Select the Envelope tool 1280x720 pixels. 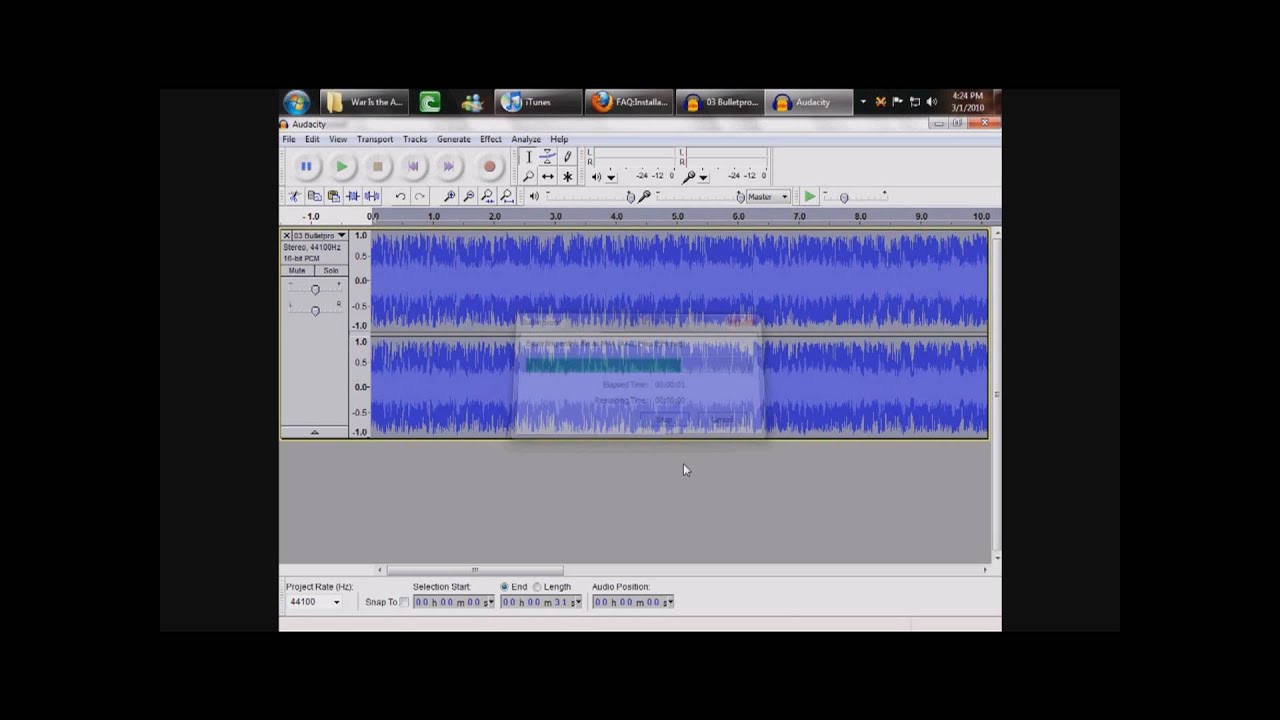[x=548, y=157]
